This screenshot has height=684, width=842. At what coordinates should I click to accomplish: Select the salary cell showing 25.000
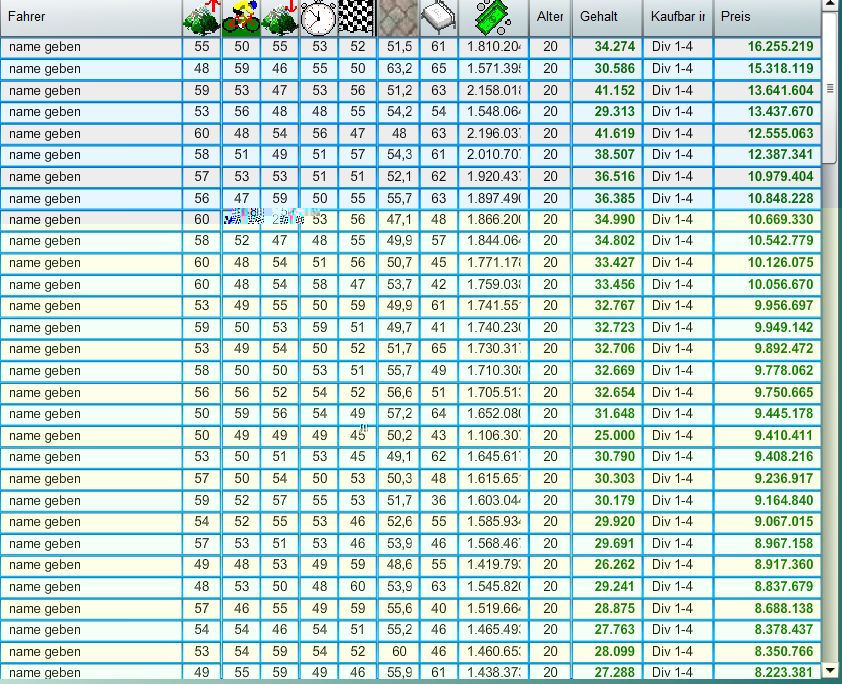[x=606, y=436]
